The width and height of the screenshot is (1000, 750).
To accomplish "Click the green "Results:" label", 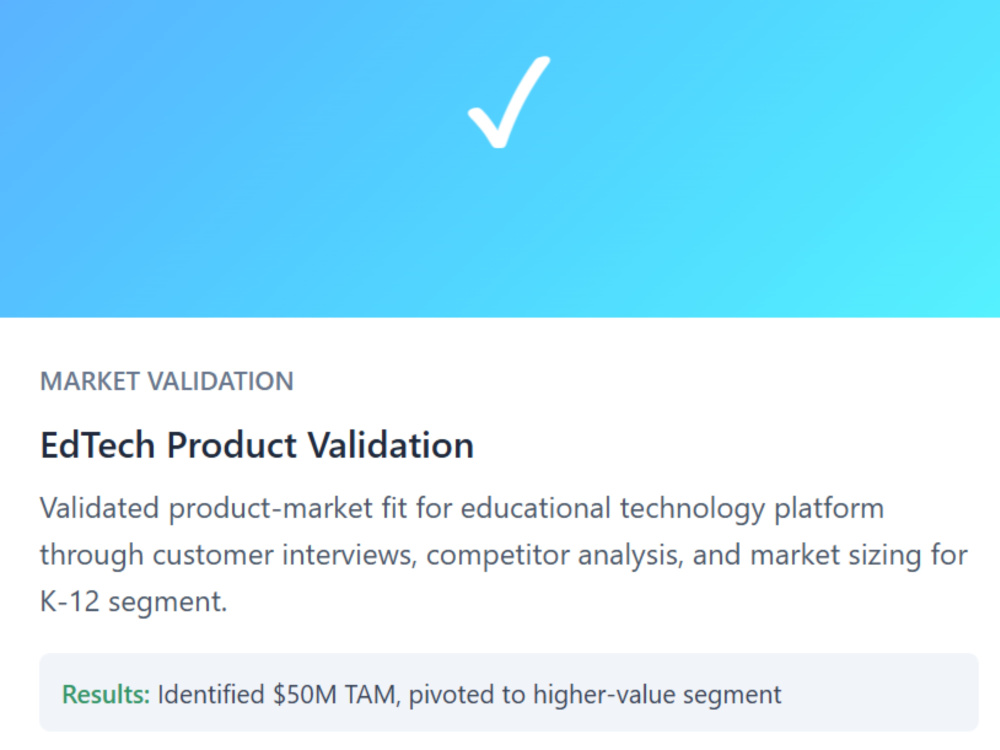I will (x=106, y=694).
